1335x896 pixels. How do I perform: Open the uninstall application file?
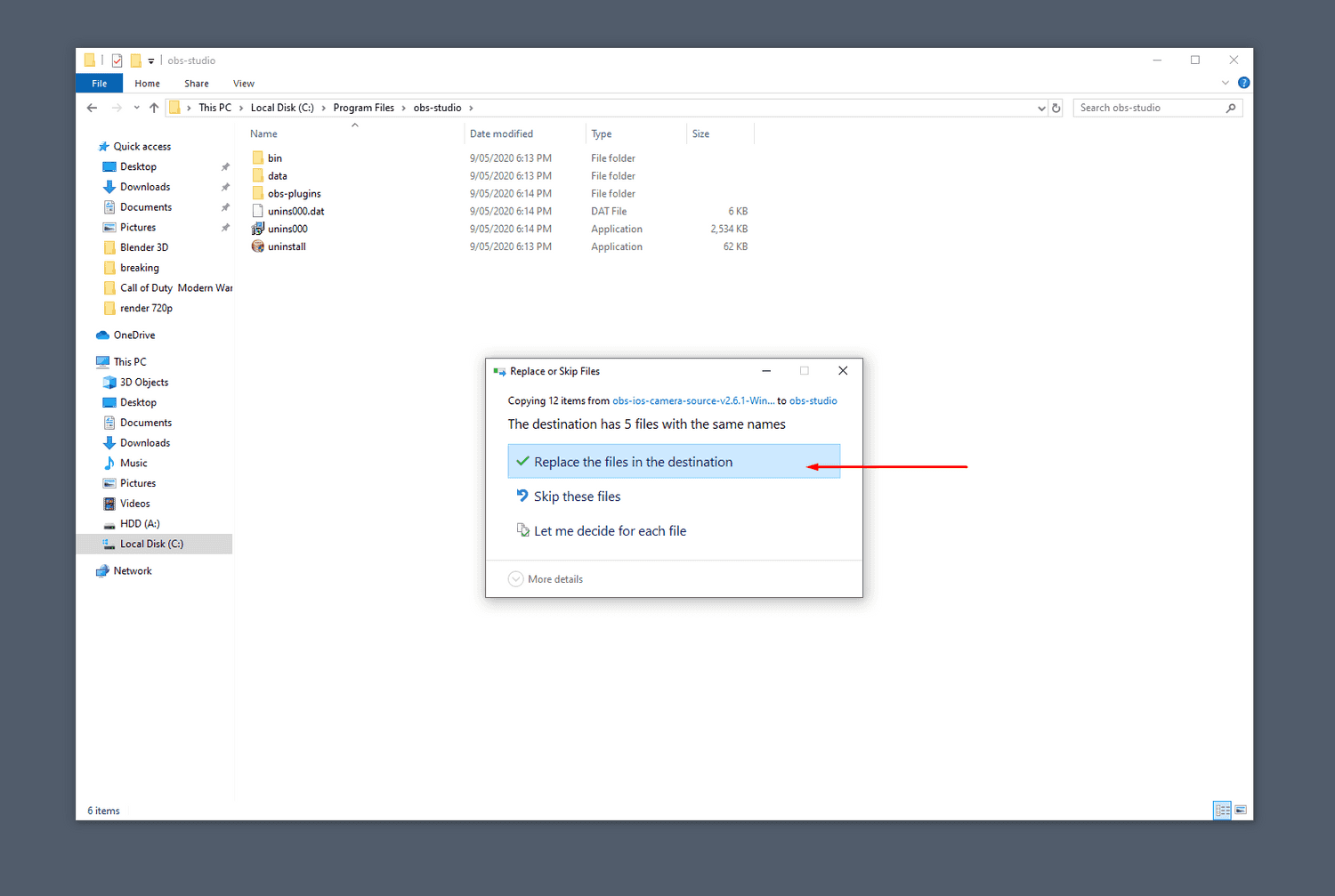pos(286,246)
